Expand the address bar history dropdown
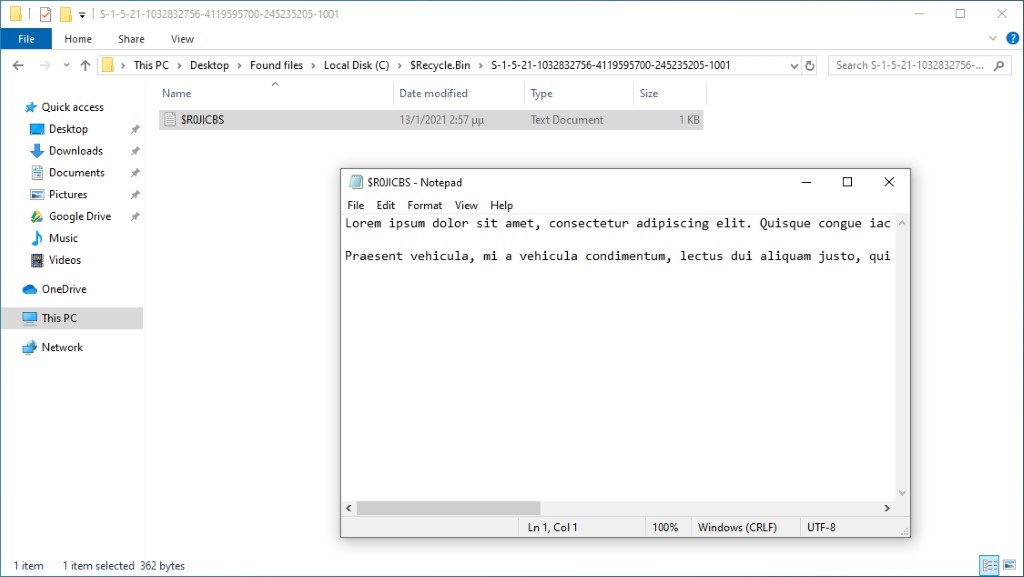Screen dimensions: 1024x577 [x=794, y=65]
